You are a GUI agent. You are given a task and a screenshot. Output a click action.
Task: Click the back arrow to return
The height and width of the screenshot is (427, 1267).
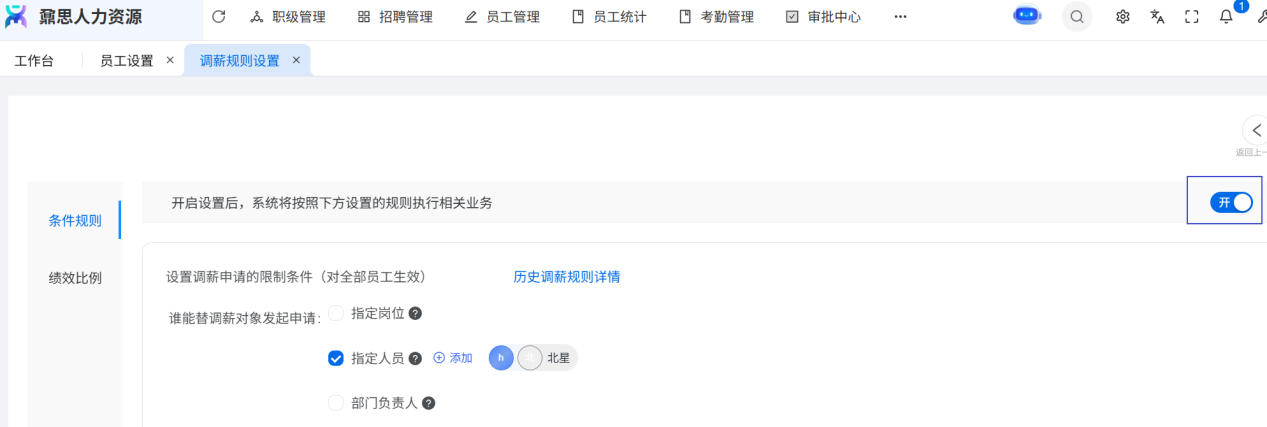click(1256, 131)
